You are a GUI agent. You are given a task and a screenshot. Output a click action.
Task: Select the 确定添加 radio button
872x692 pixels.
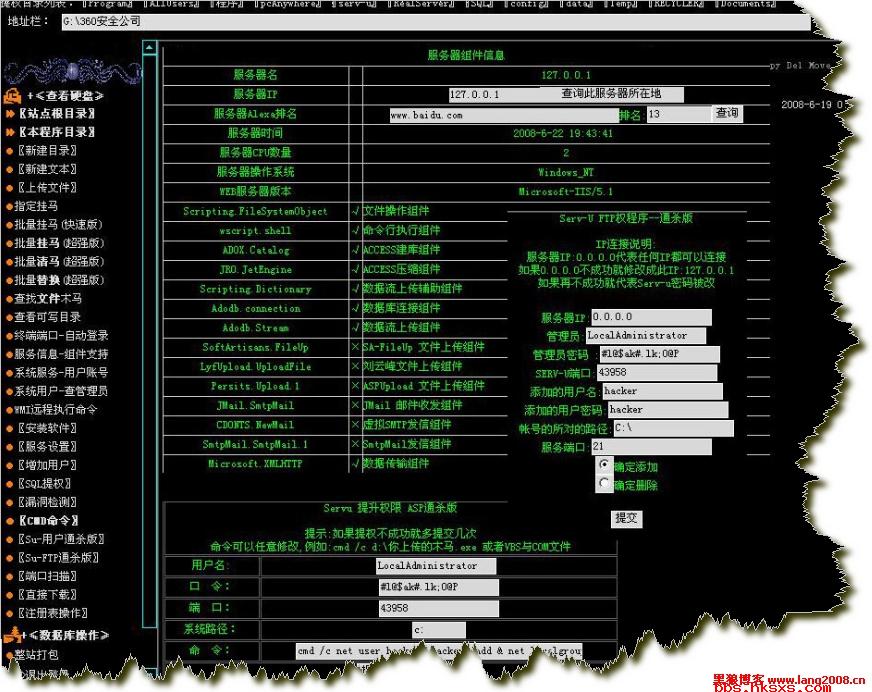pos(604,464)
